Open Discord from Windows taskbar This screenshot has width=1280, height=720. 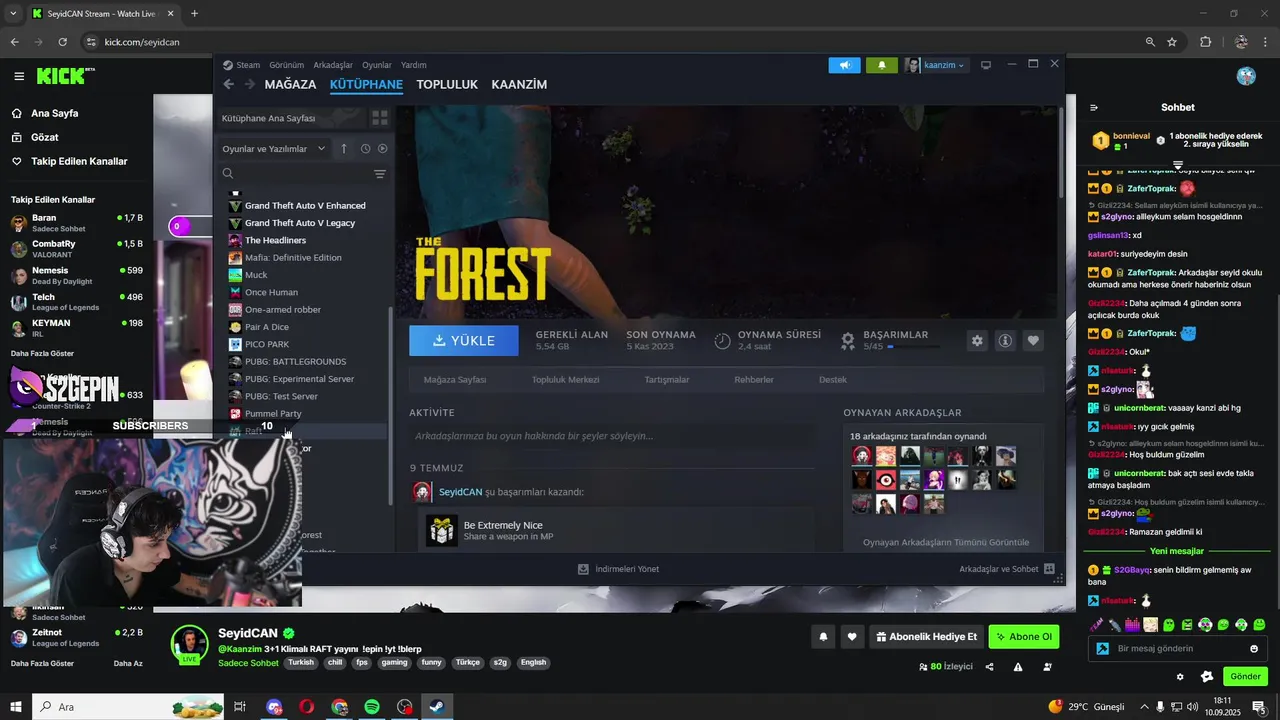274,707
